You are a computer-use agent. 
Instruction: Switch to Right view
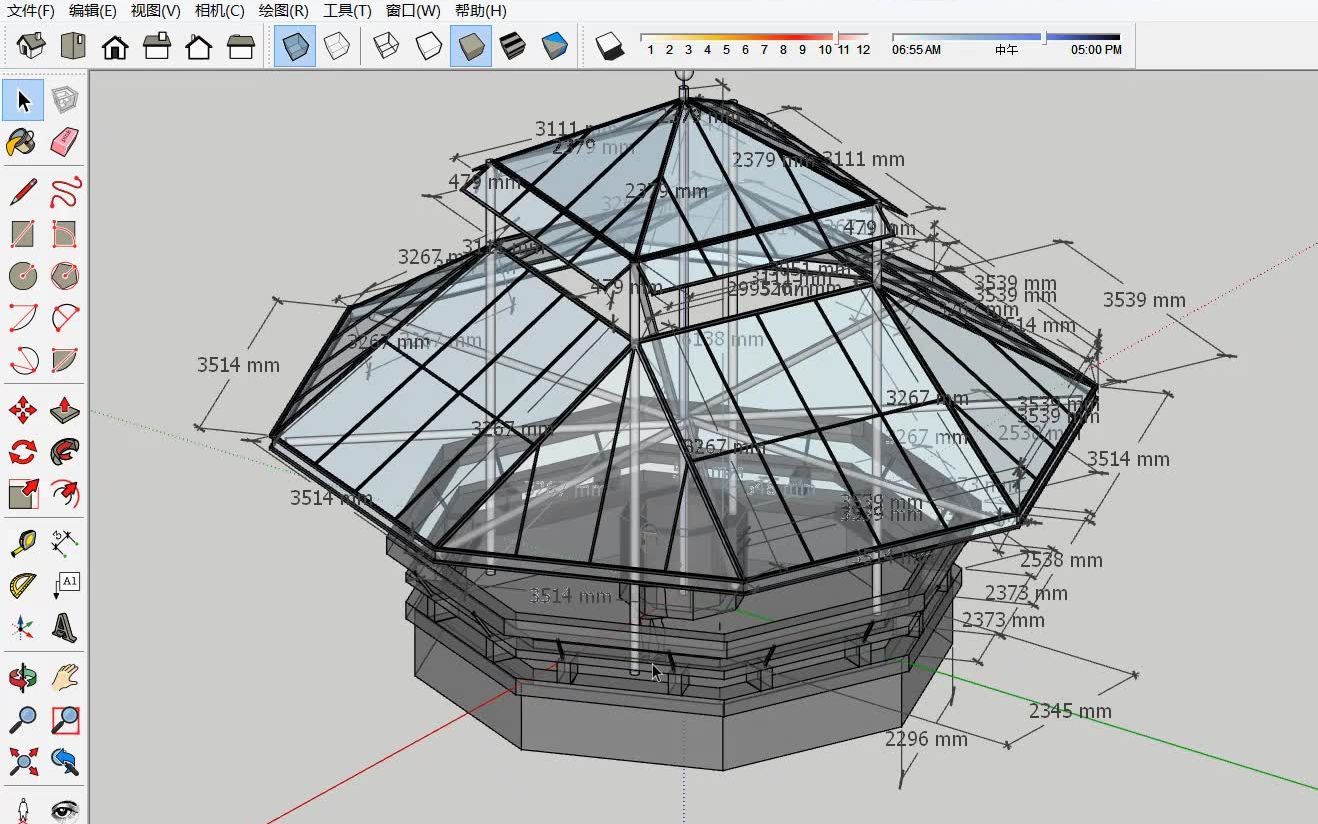pos(157,46)
